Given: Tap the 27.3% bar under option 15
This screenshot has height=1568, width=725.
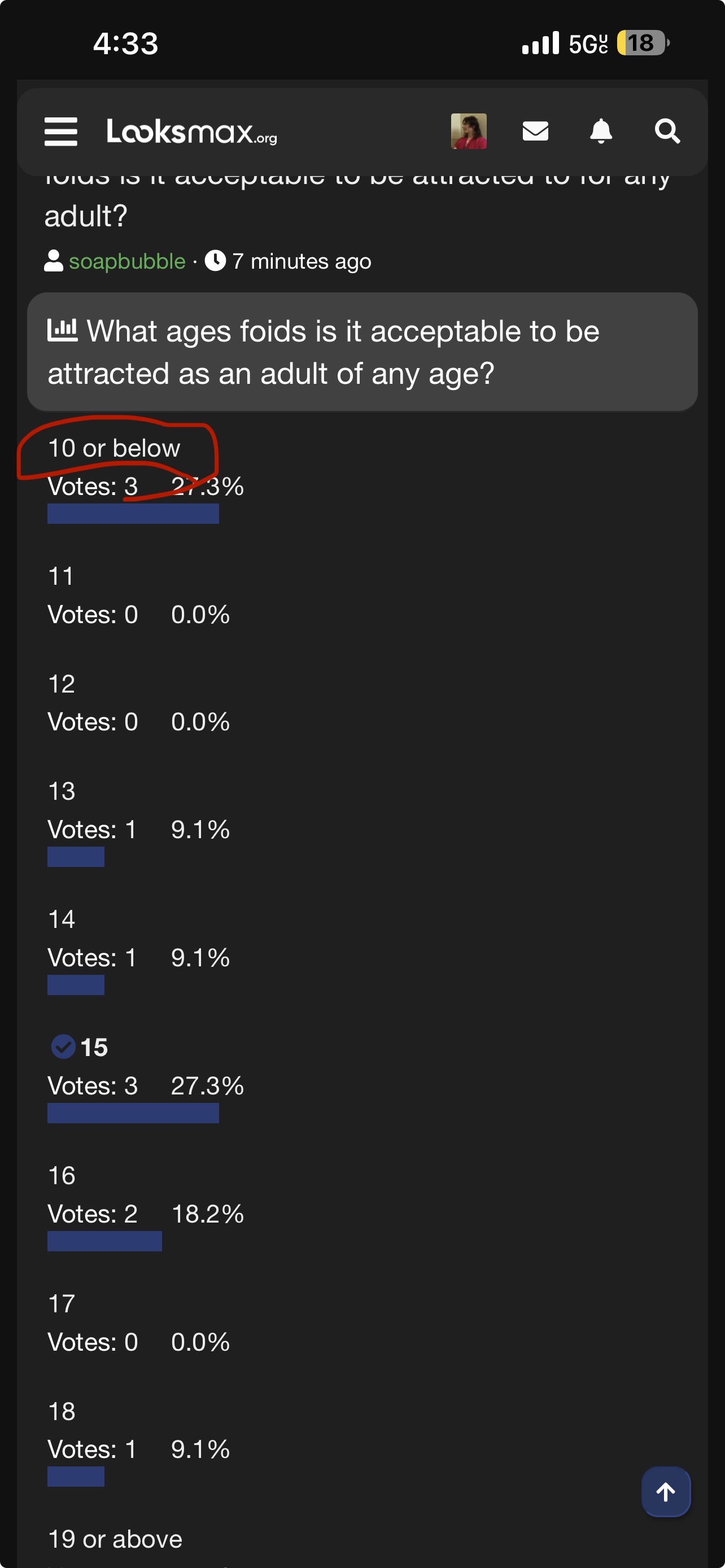Looking at the screenshot, I should [133, 1113].
